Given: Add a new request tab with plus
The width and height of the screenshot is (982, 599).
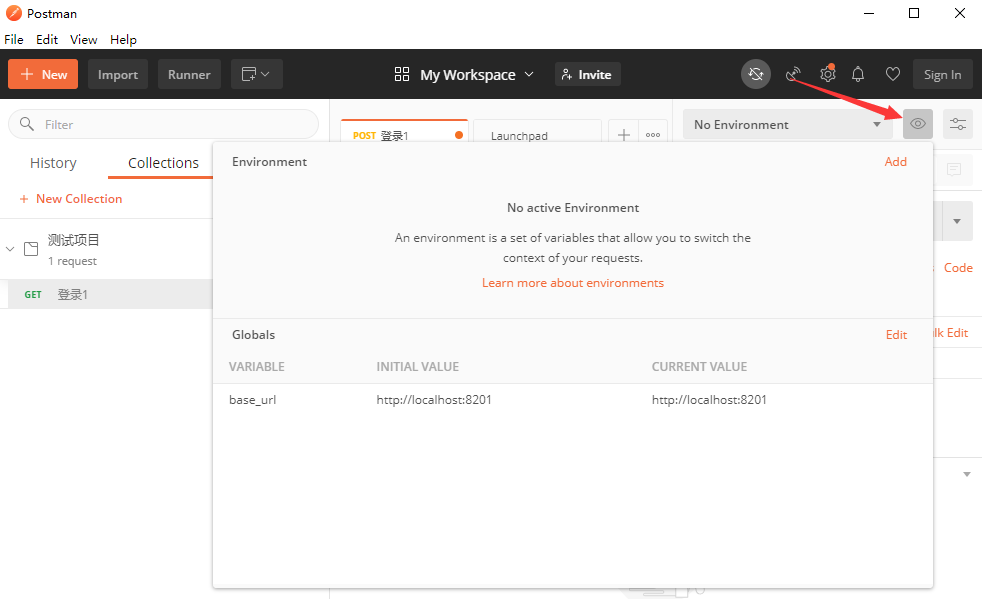Looking at the screenshot, I should point(624,135).
